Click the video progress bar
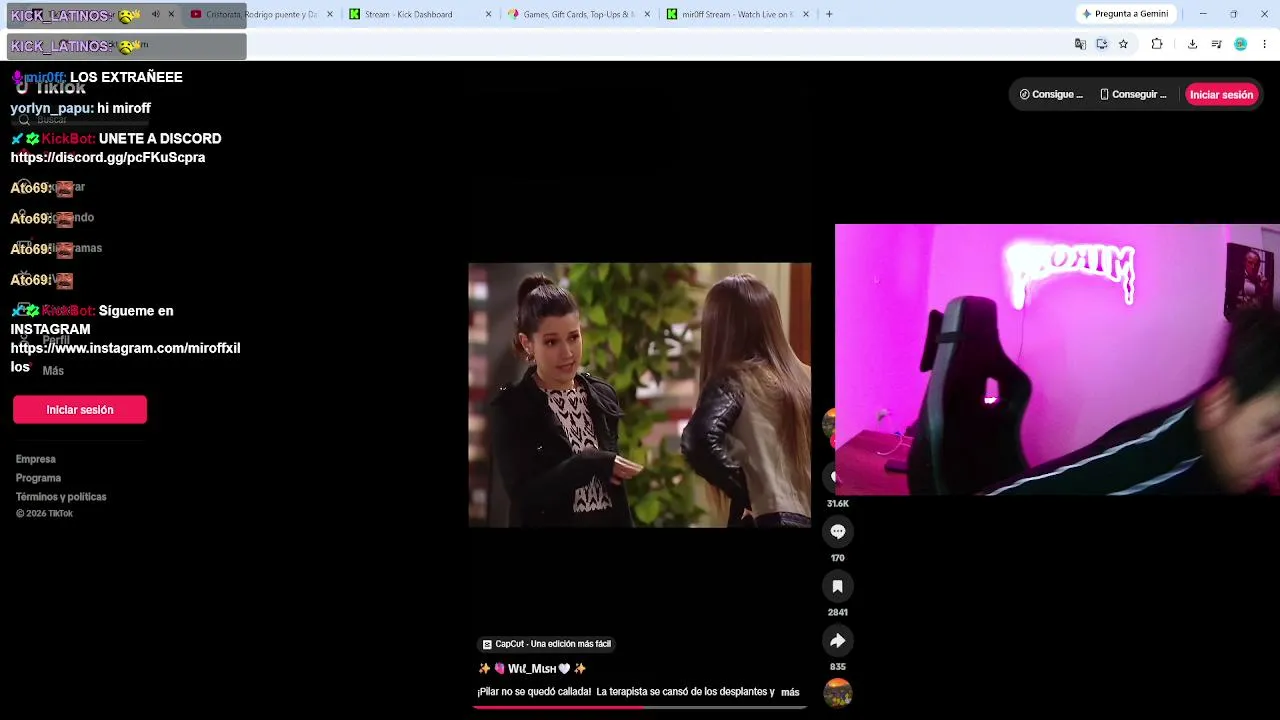 click(640, 707)
